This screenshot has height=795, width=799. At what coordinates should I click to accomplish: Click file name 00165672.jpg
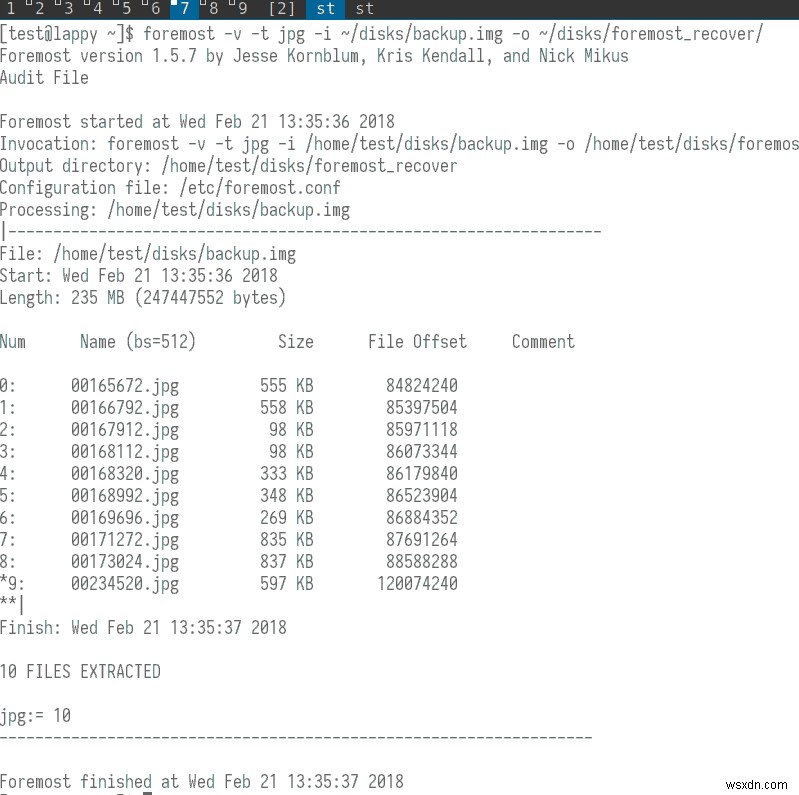pos(125,386)
